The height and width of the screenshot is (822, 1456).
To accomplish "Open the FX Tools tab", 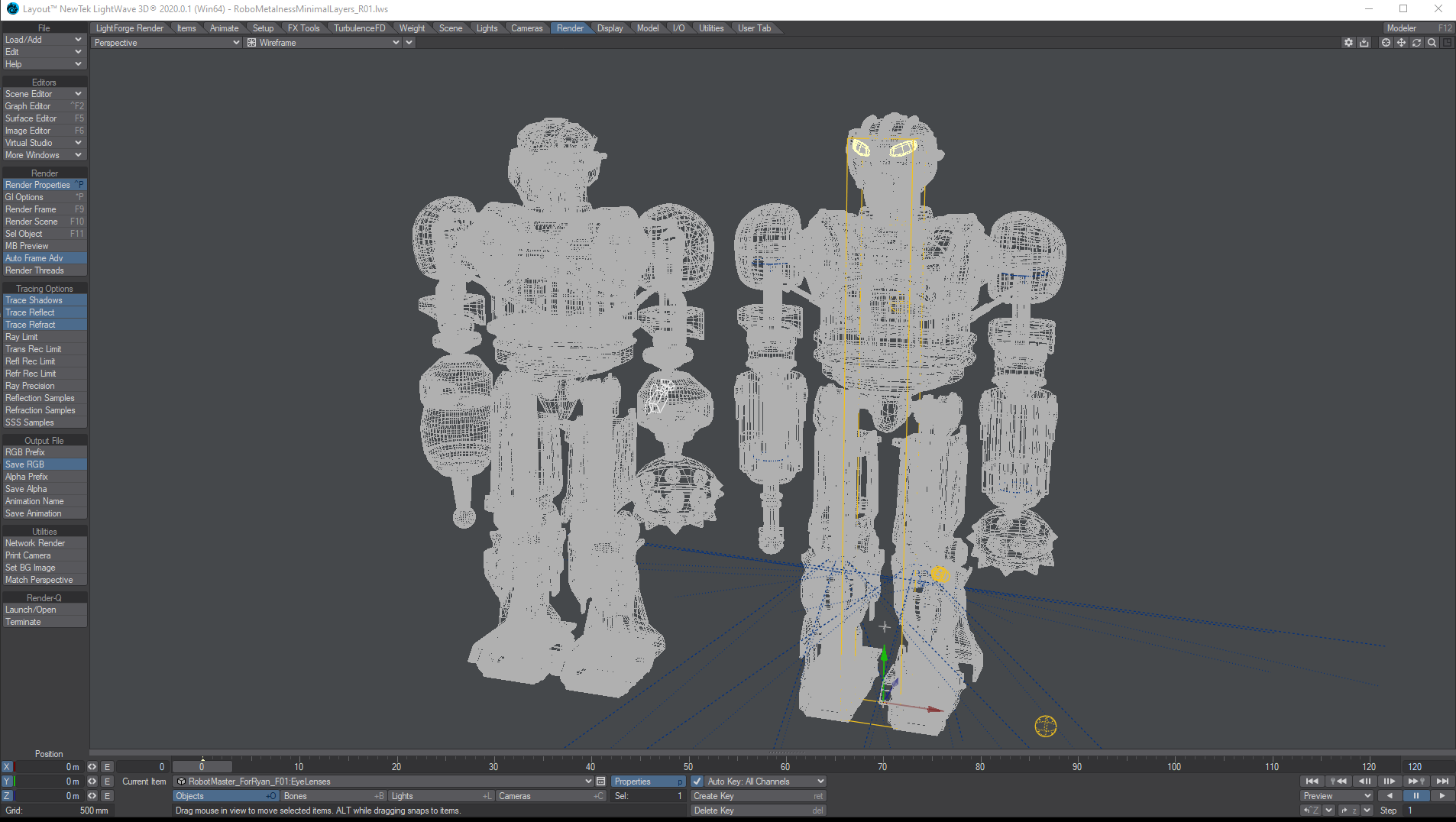I will click(x=303, y=28).
